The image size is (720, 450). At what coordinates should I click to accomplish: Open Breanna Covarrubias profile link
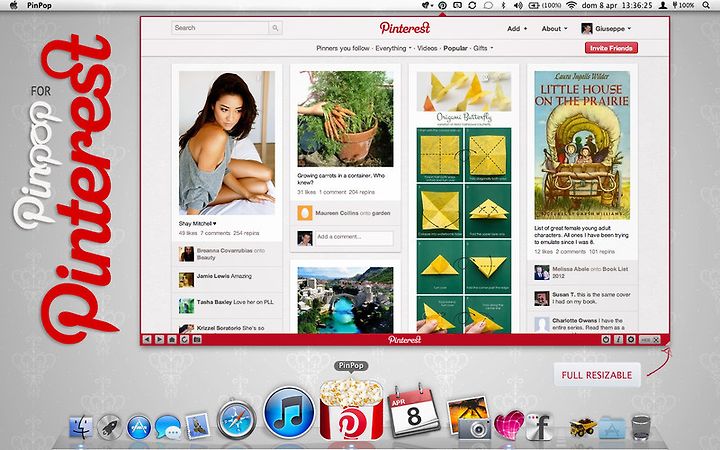pos(225,251)
